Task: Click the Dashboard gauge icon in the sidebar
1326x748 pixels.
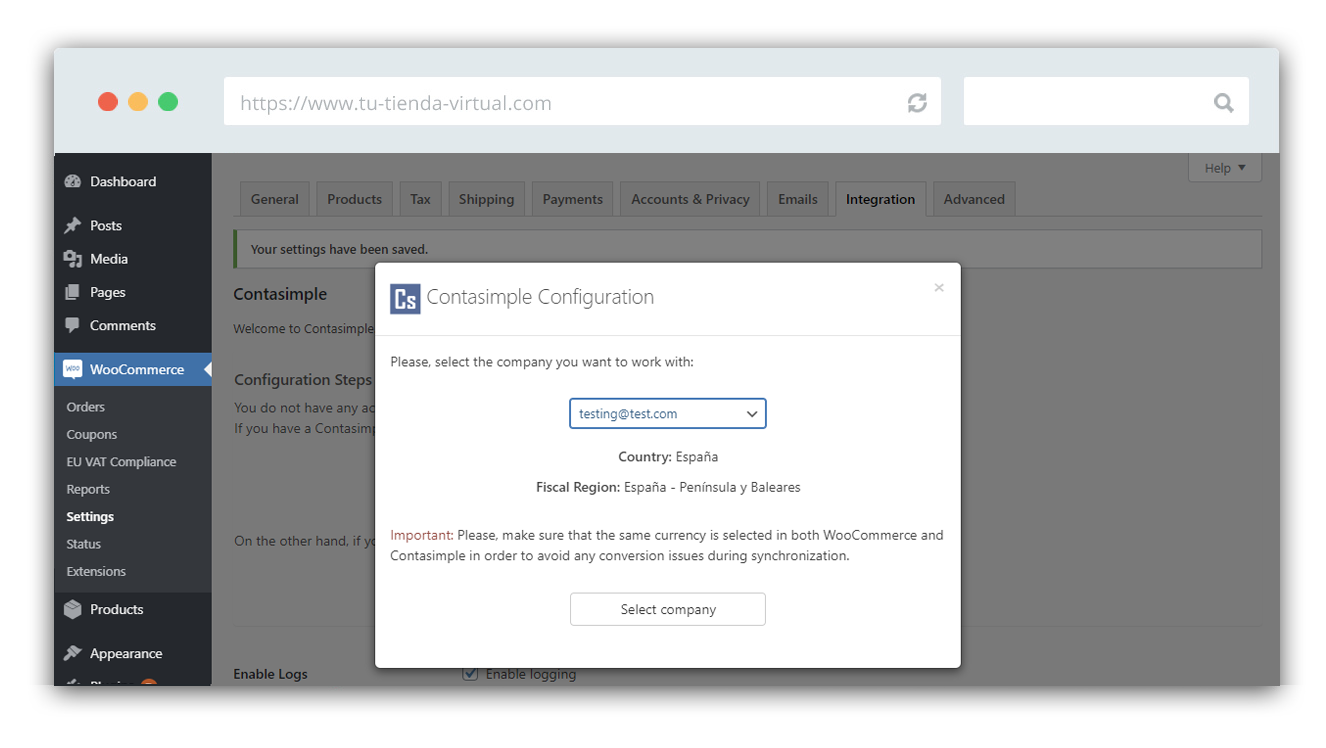Action: pos(72,182)
